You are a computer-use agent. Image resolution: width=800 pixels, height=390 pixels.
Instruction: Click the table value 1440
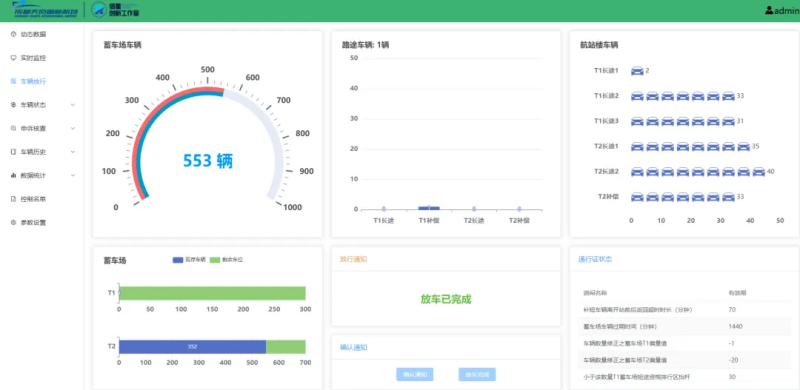pyautogui.click(x=736, y=327)
